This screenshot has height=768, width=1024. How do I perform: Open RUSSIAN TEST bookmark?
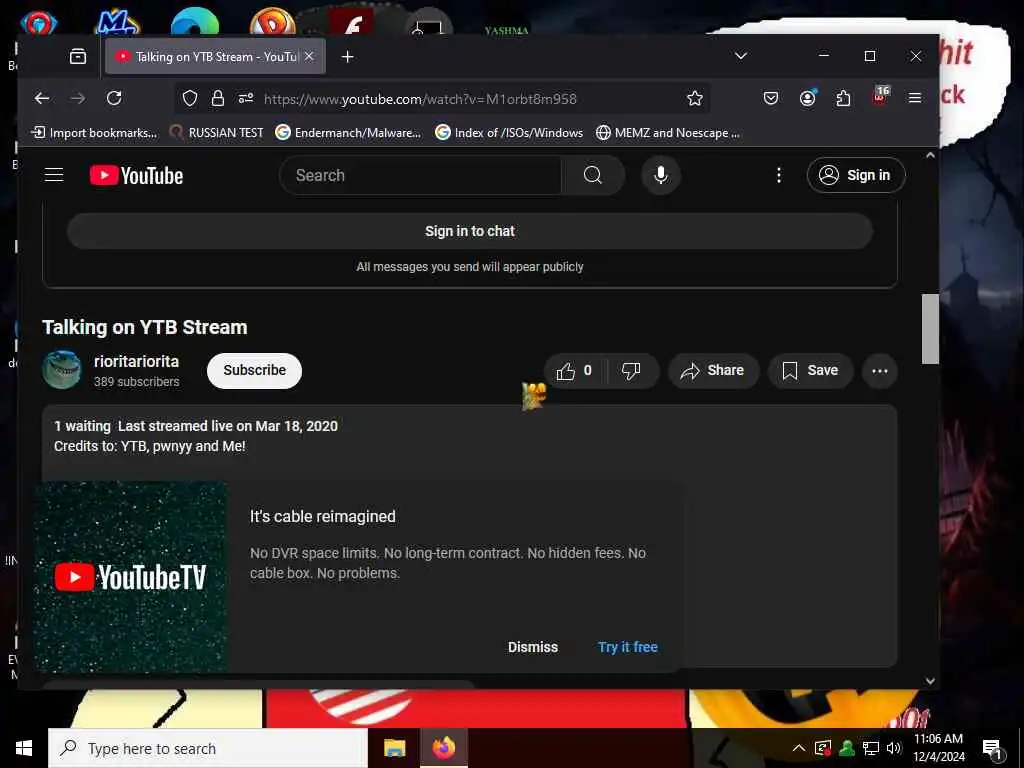click(x=216, y=133)
